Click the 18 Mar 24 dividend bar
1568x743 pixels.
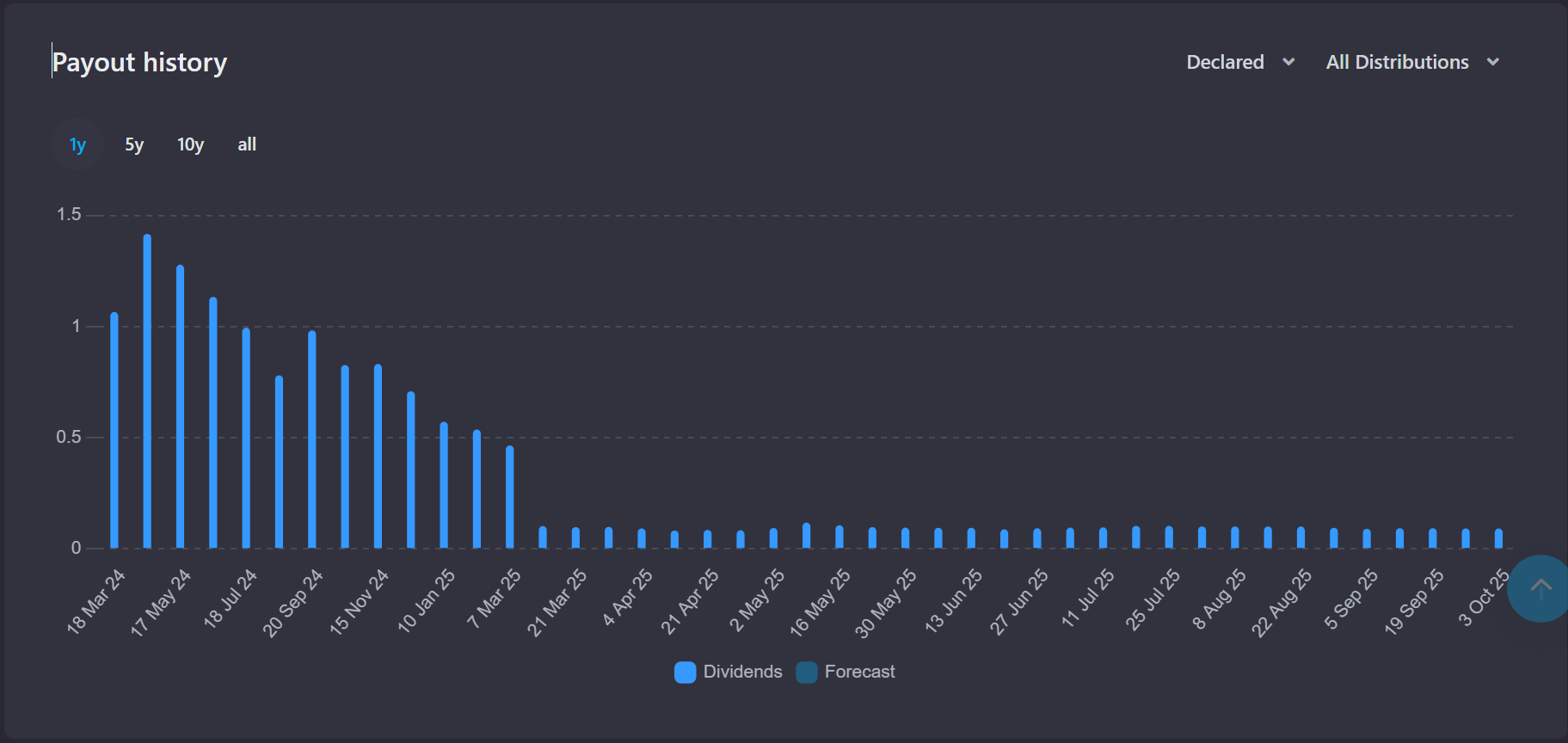click(114, 430)
